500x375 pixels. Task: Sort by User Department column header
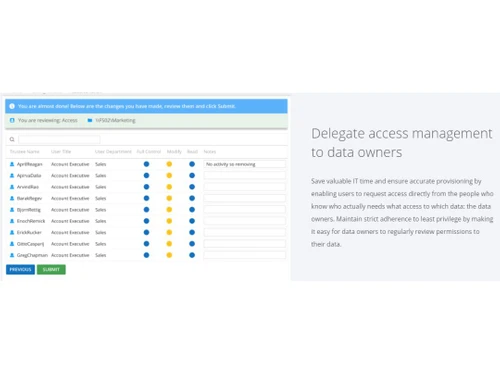[x=113, y=152]
